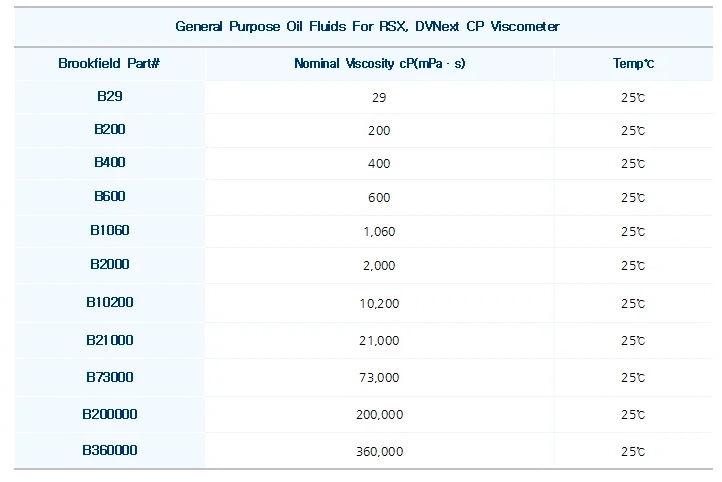Viewport: 722px width, 482px height.
Task: Click the 1,060 viscosity value
Action: (x=379, y=231)
